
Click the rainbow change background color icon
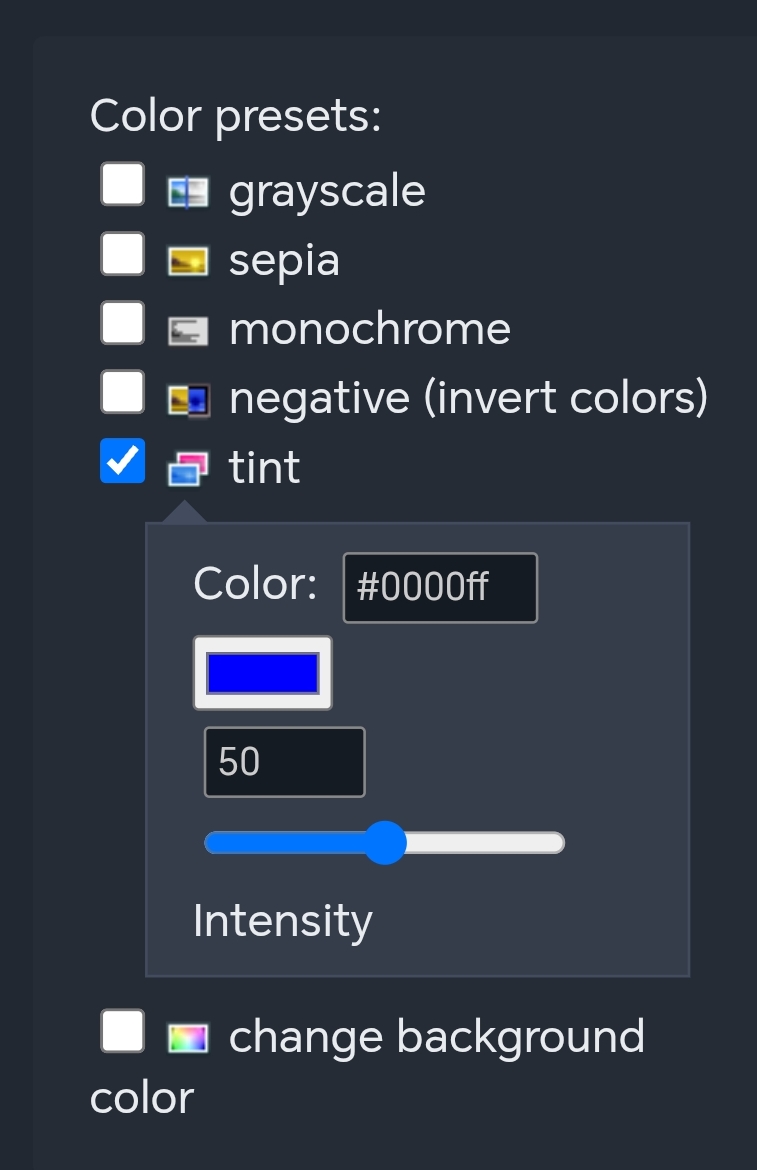pos(188,1038)
